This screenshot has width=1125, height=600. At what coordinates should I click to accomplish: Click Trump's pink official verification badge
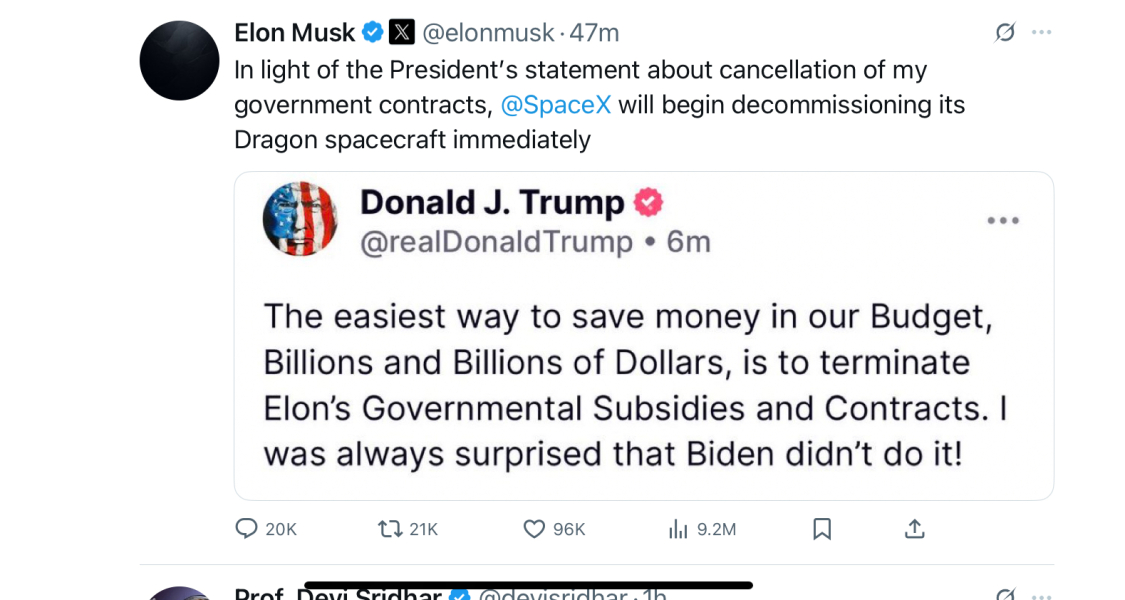tap(648, 200)
